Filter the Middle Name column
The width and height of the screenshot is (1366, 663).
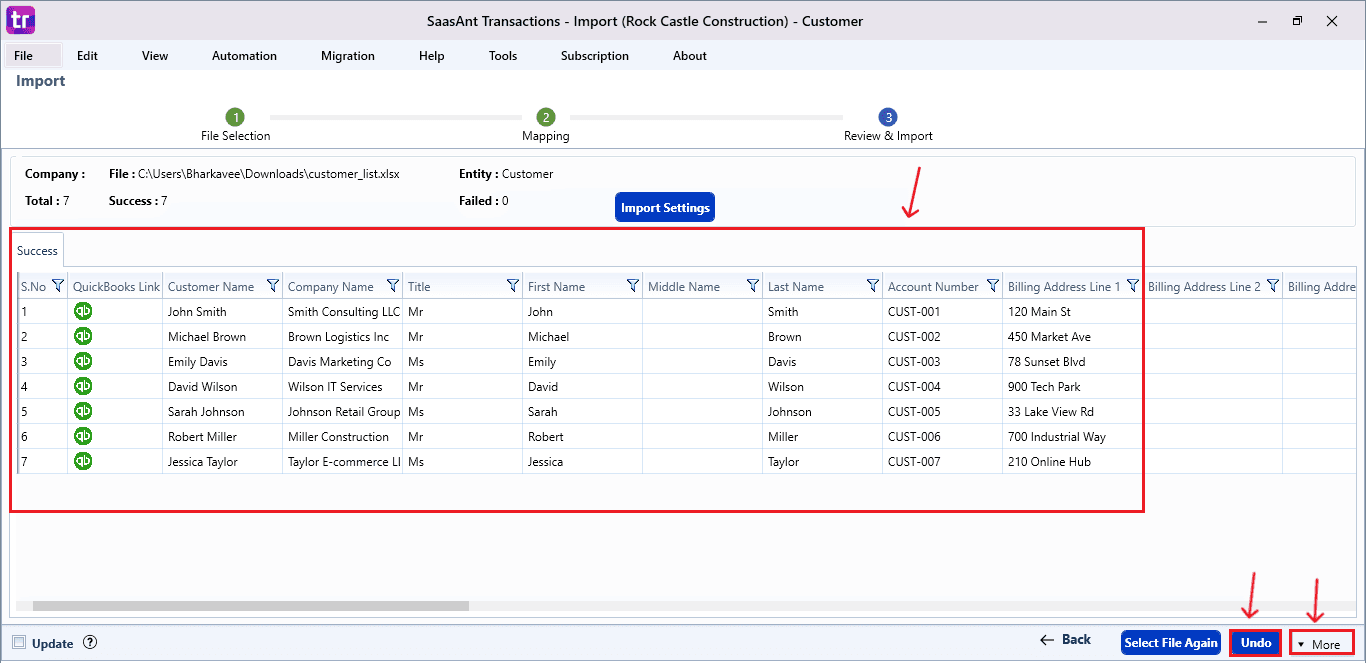(753, 286)
